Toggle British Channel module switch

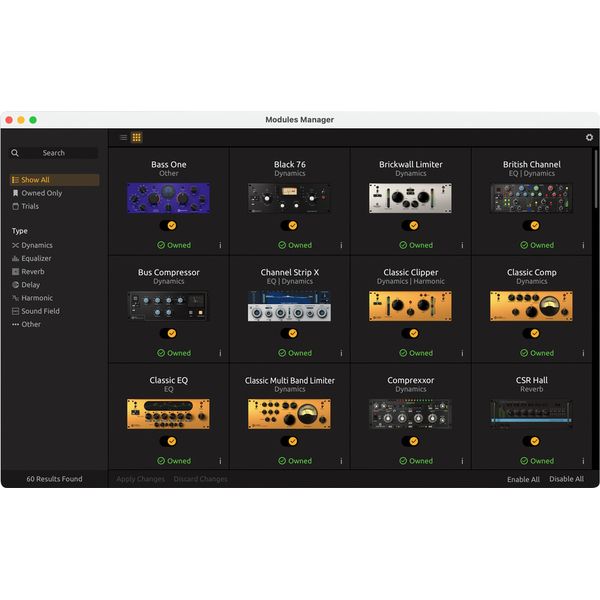[x=532, y=225]
